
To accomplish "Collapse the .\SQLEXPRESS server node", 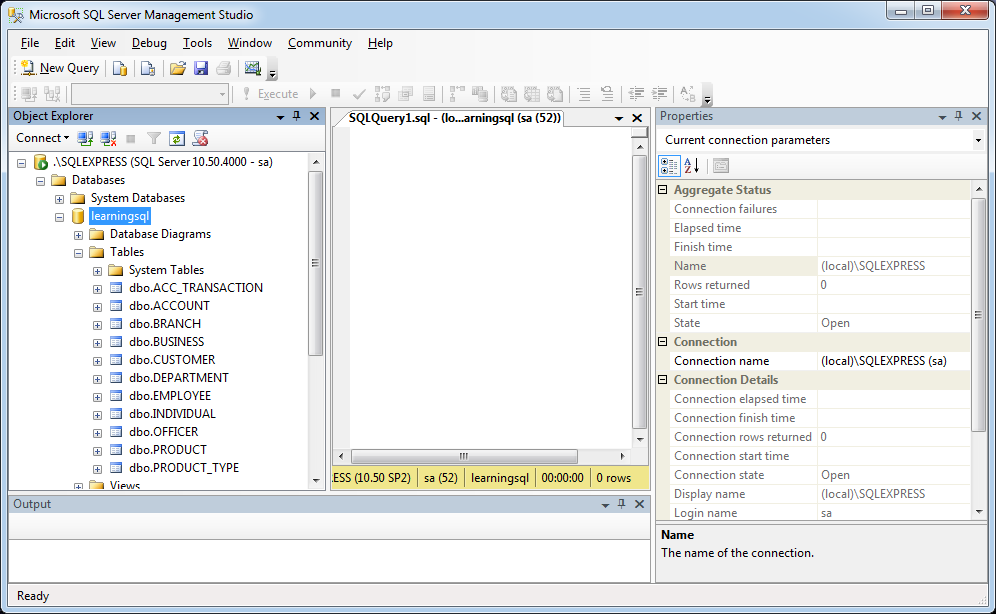I will coord(22,163).
